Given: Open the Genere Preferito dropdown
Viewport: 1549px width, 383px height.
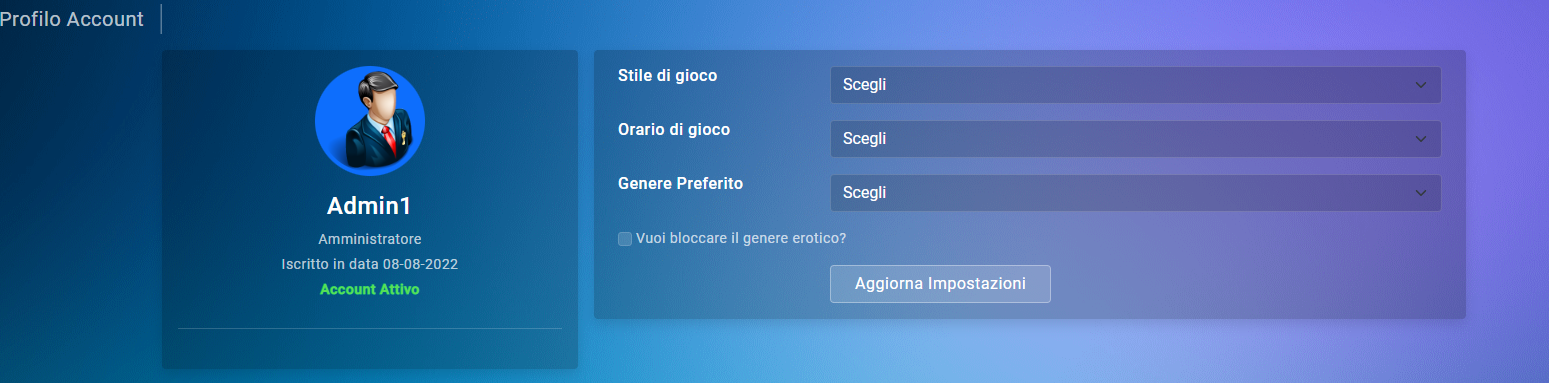Looking at the screenshot, I should [x=1135, y=193].
